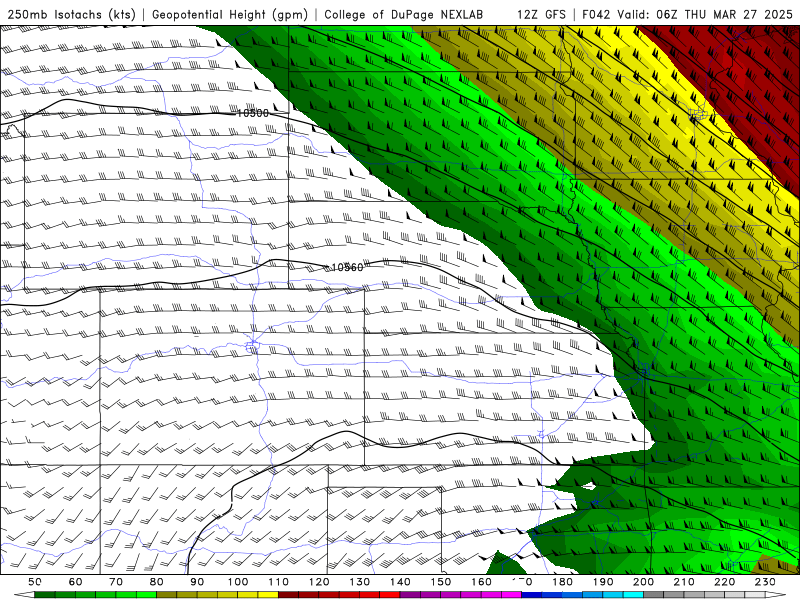Click the "Geopotential Height (gpm)" header label
The width and height of the screenshot is (800, 600).
click(x=230, y=15)
